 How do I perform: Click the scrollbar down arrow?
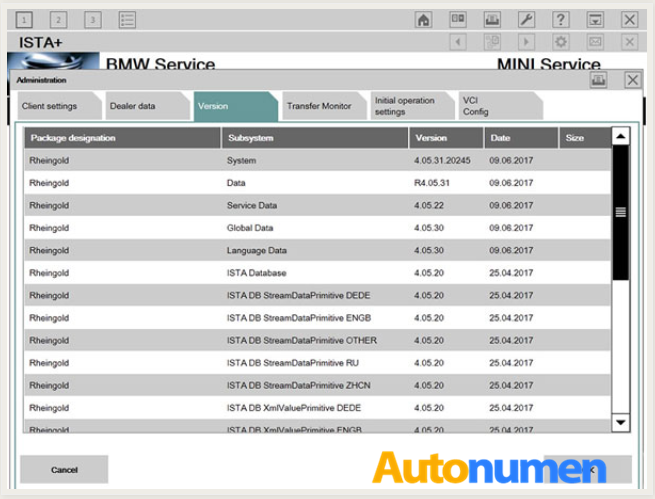click(x=621, y=423)
